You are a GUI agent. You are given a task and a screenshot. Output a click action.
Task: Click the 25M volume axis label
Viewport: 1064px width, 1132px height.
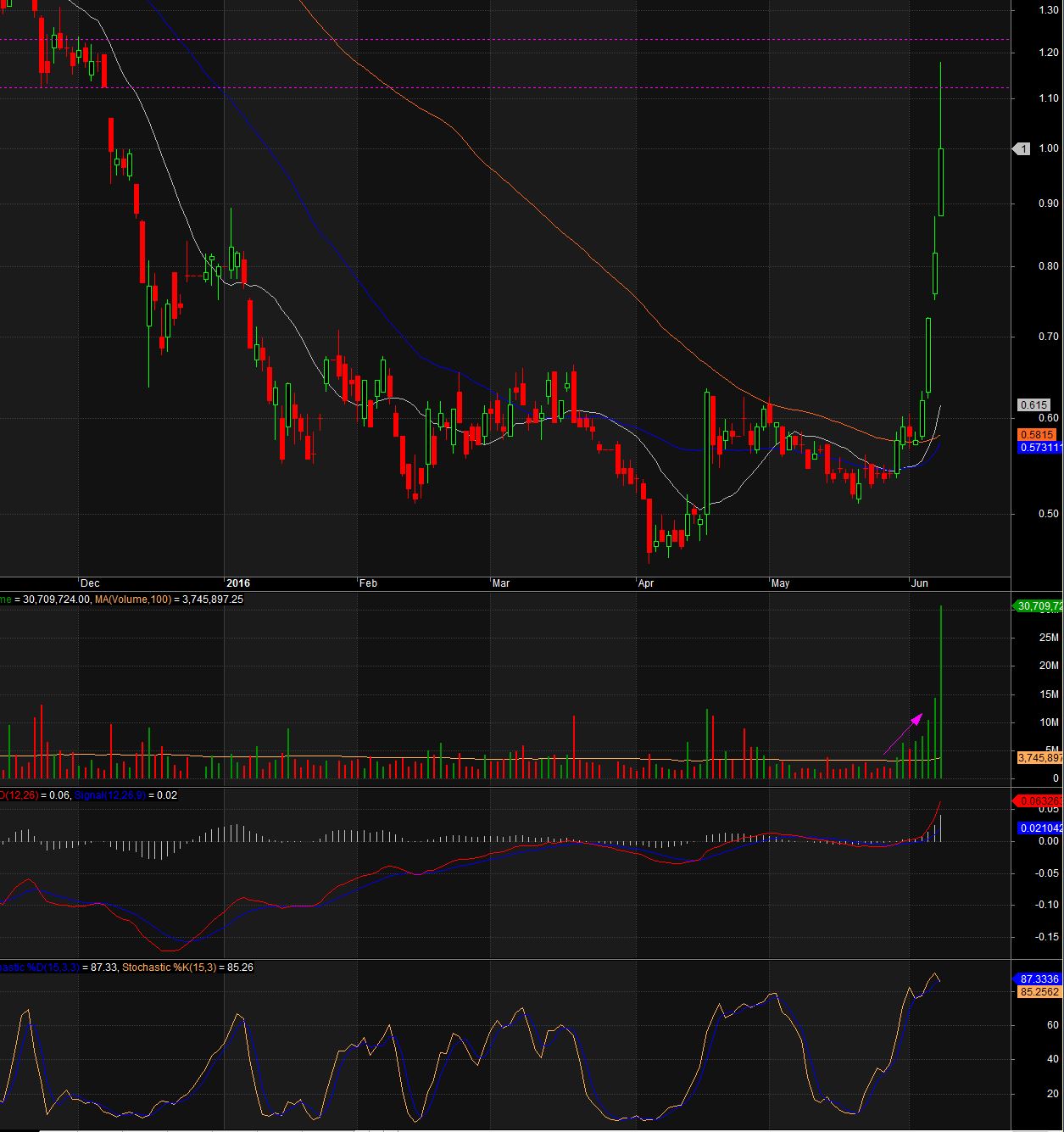click(1049, 638)
